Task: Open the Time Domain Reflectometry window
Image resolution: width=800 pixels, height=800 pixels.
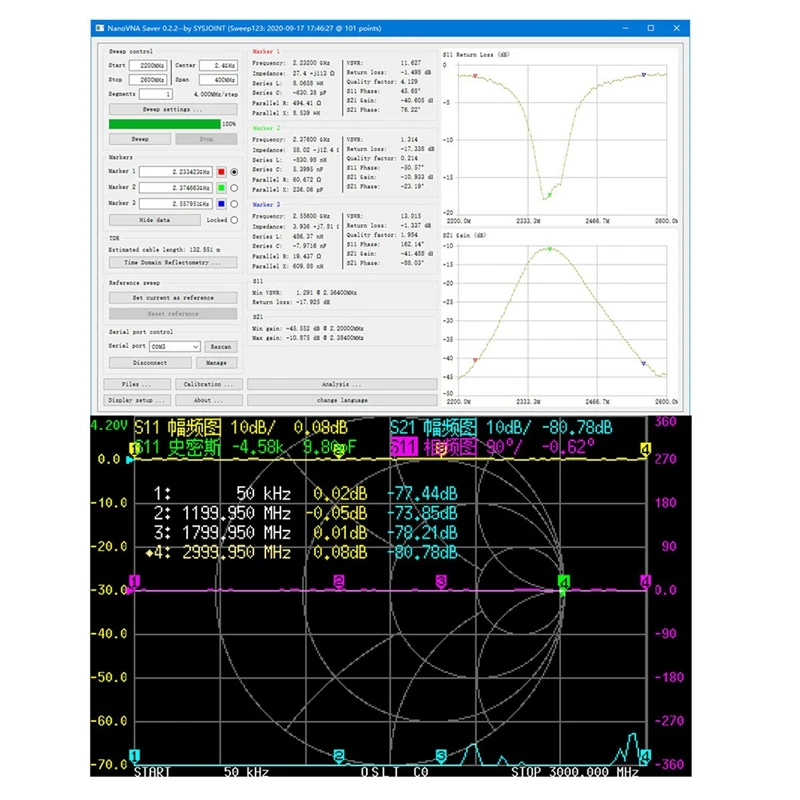Action: click(172, 263)
